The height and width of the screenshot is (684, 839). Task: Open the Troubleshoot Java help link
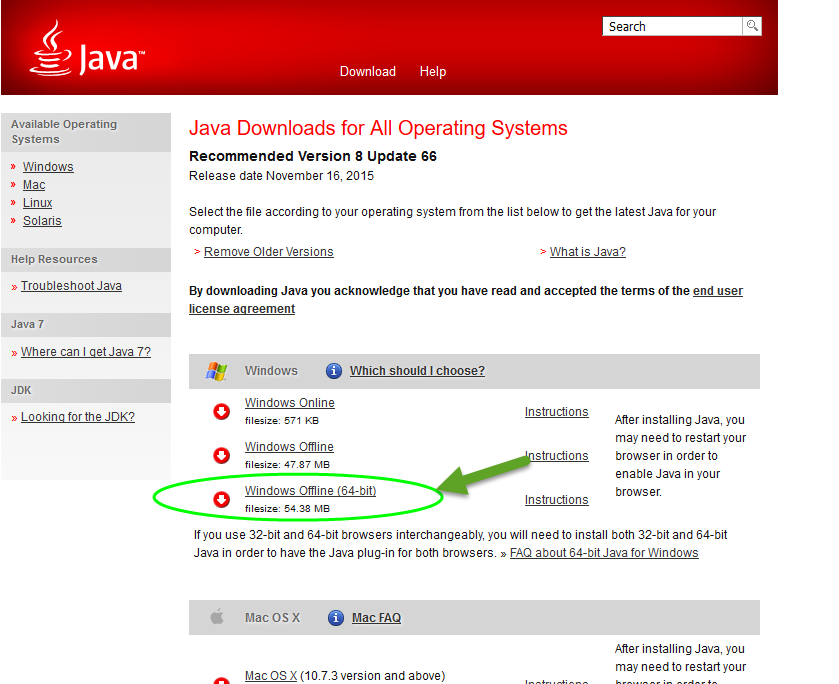(71, 286)
